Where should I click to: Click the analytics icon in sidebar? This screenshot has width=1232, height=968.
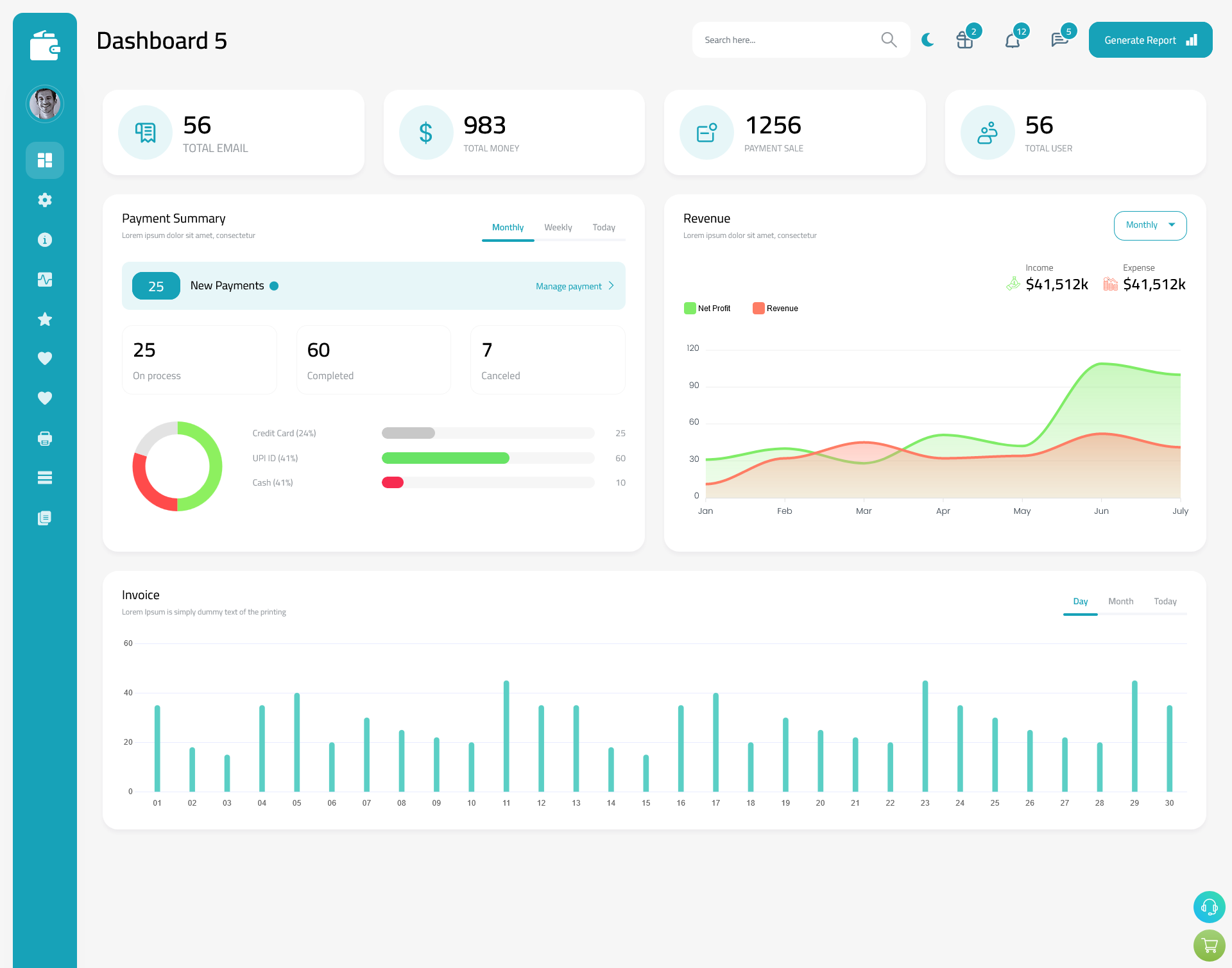(x=44, y=279)
